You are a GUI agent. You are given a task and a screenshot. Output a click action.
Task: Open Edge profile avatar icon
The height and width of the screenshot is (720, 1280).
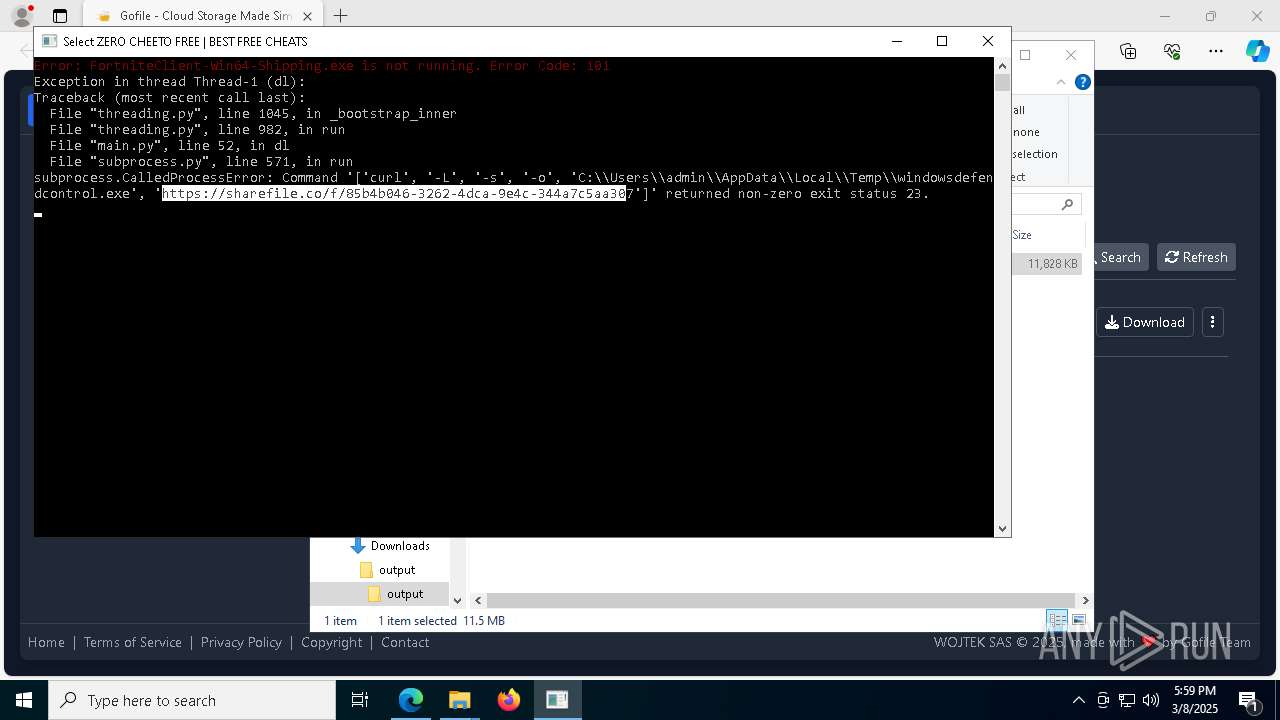(22, 16)
